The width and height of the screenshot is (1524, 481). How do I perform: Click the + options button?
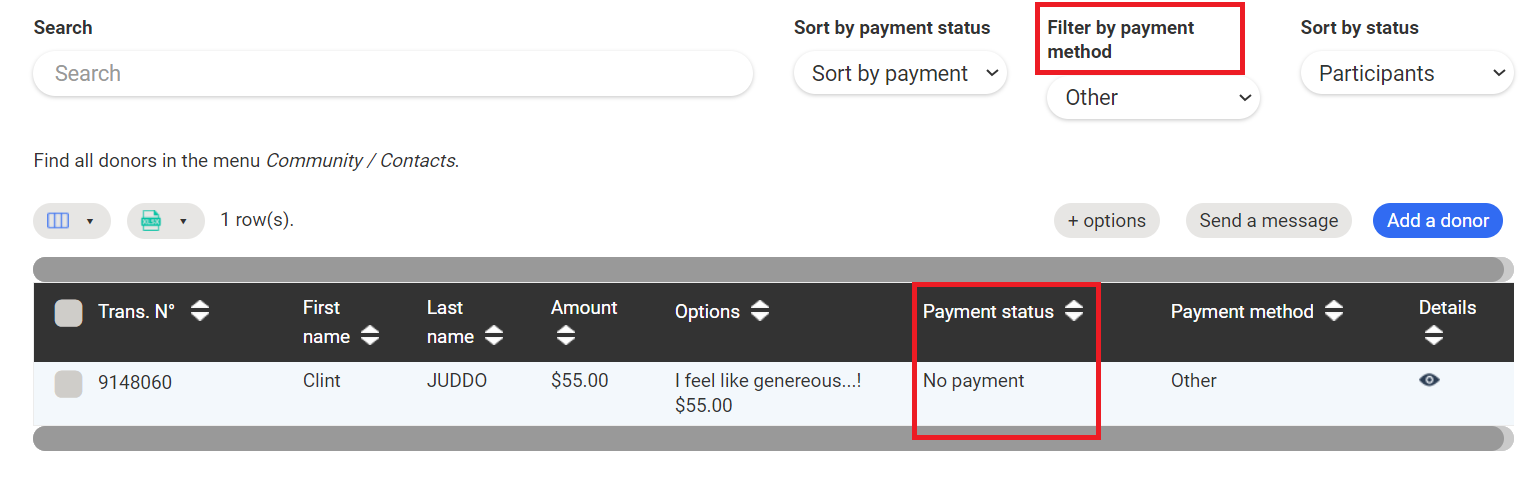pyautogui.click(x=1106, y=221)
